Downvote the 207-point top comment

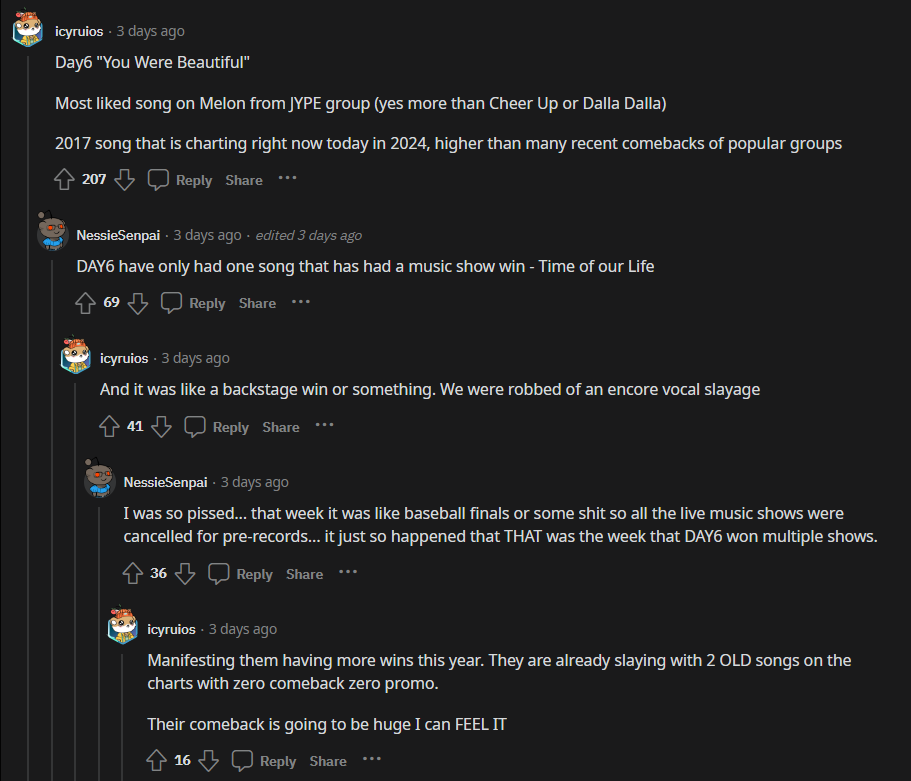(124, 180)
